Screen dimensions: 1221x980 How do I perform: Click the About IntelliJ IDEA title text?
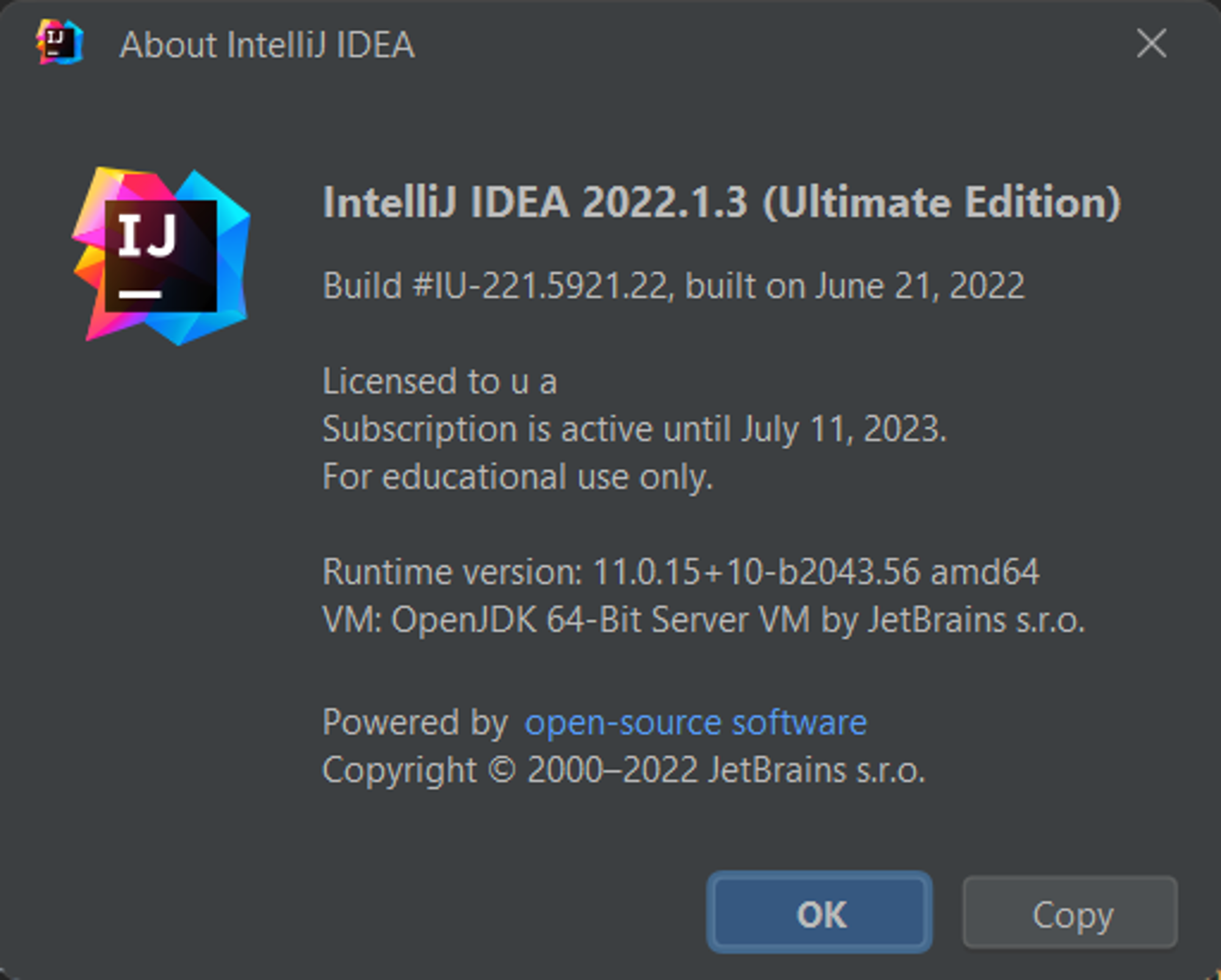click(267, 45)
